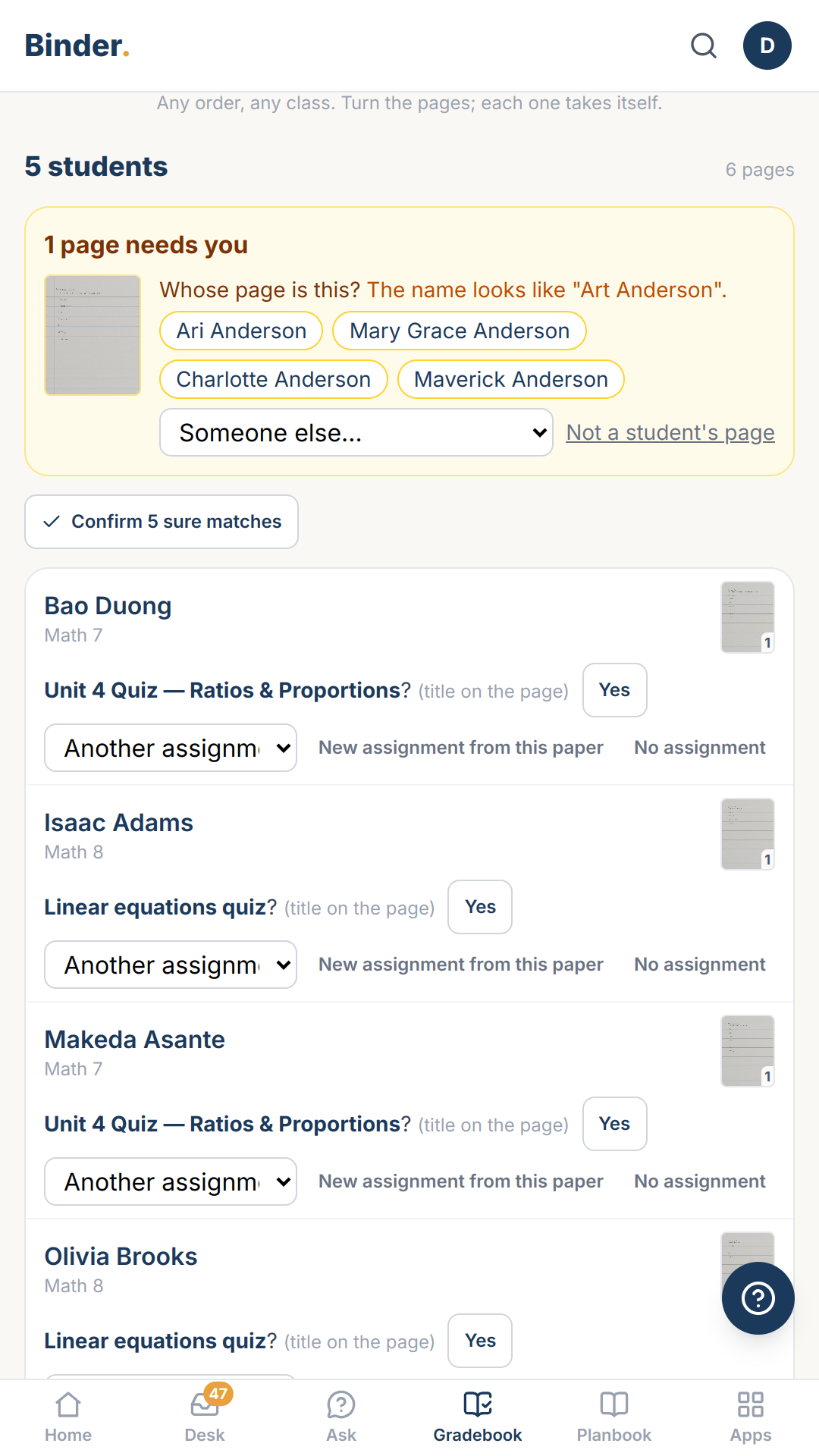Open the Desk tab with 47 badge

pyautogui.click(x=205, y=1417)
